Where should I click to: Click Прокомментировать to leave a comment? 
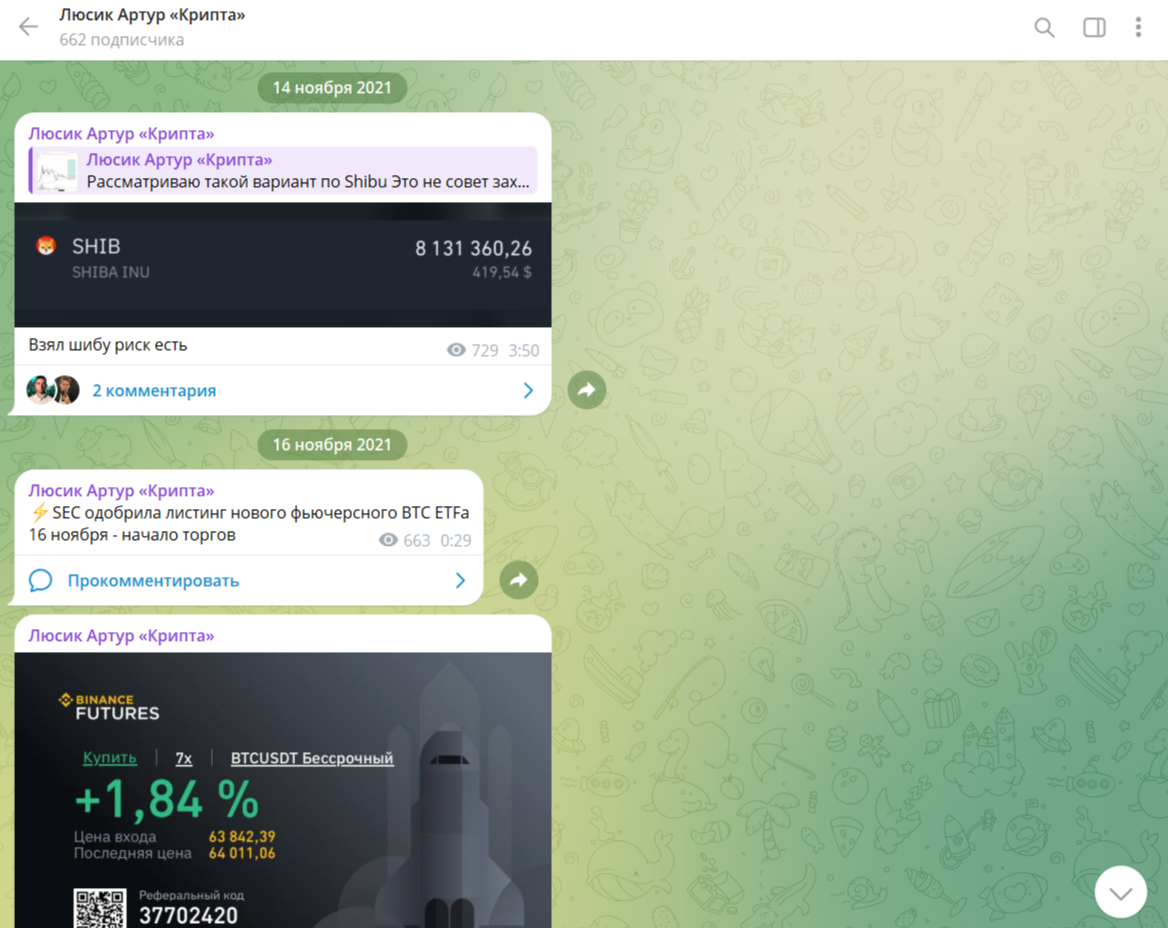[153, 580]
